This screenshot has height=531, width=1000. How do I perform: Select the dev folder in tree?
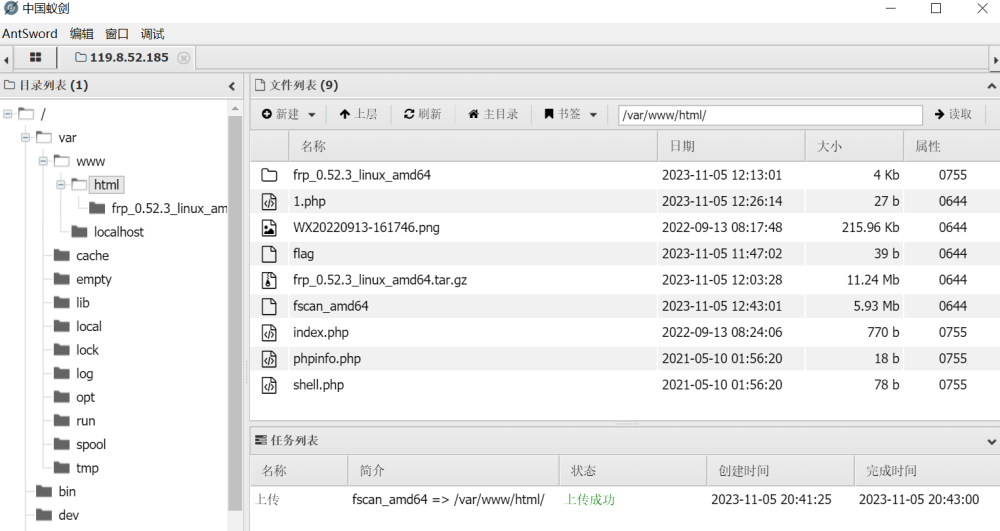[x=68, y=515]
